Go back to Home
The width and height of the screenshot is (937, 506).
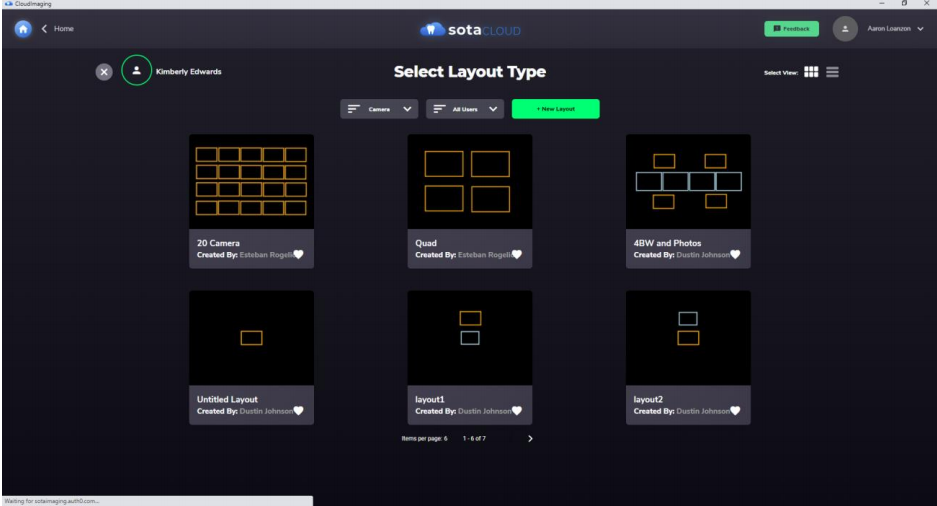click(57, 29)
